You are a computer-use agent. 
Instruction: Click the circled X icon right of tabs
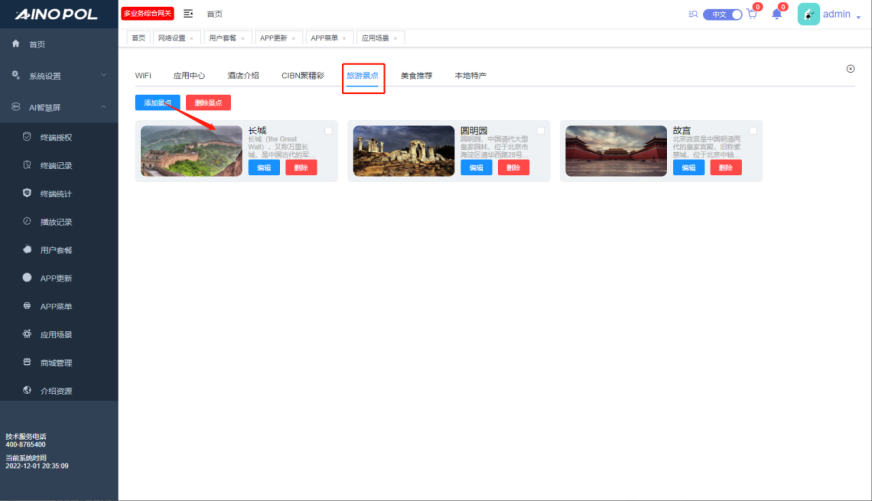point(850,69)
